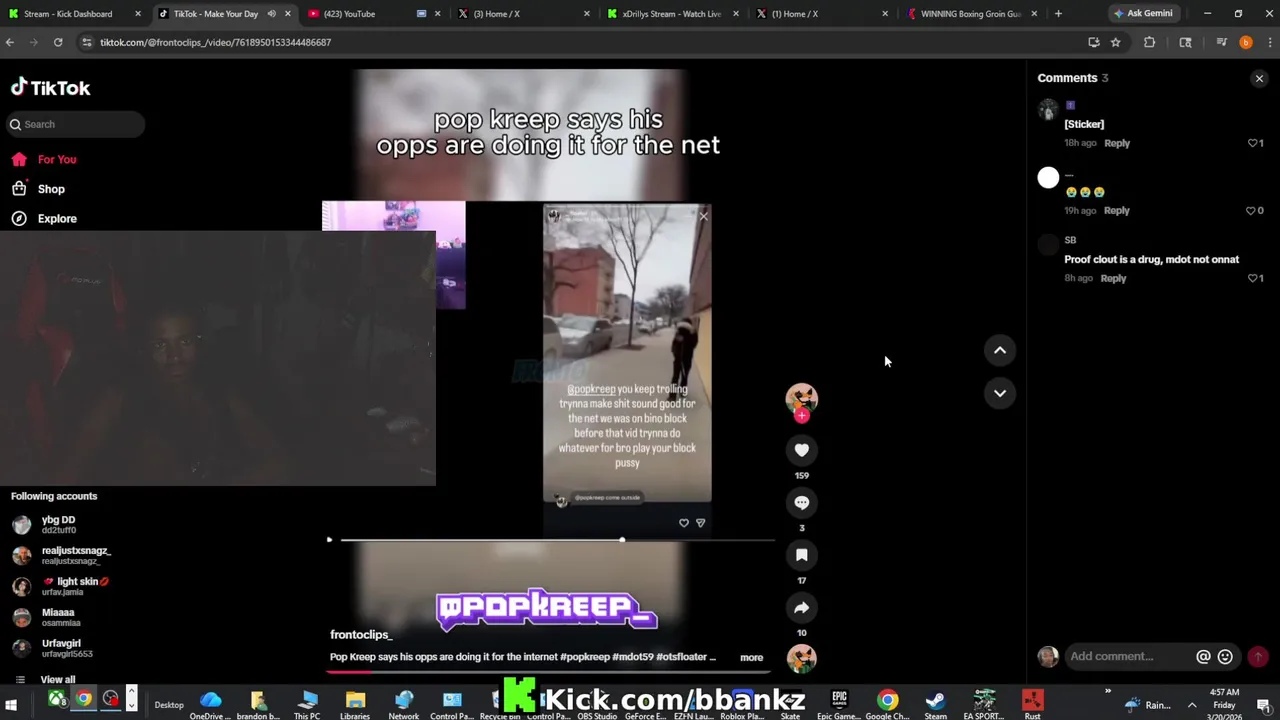Open comments with the speech bubble icon

point(801,502)
